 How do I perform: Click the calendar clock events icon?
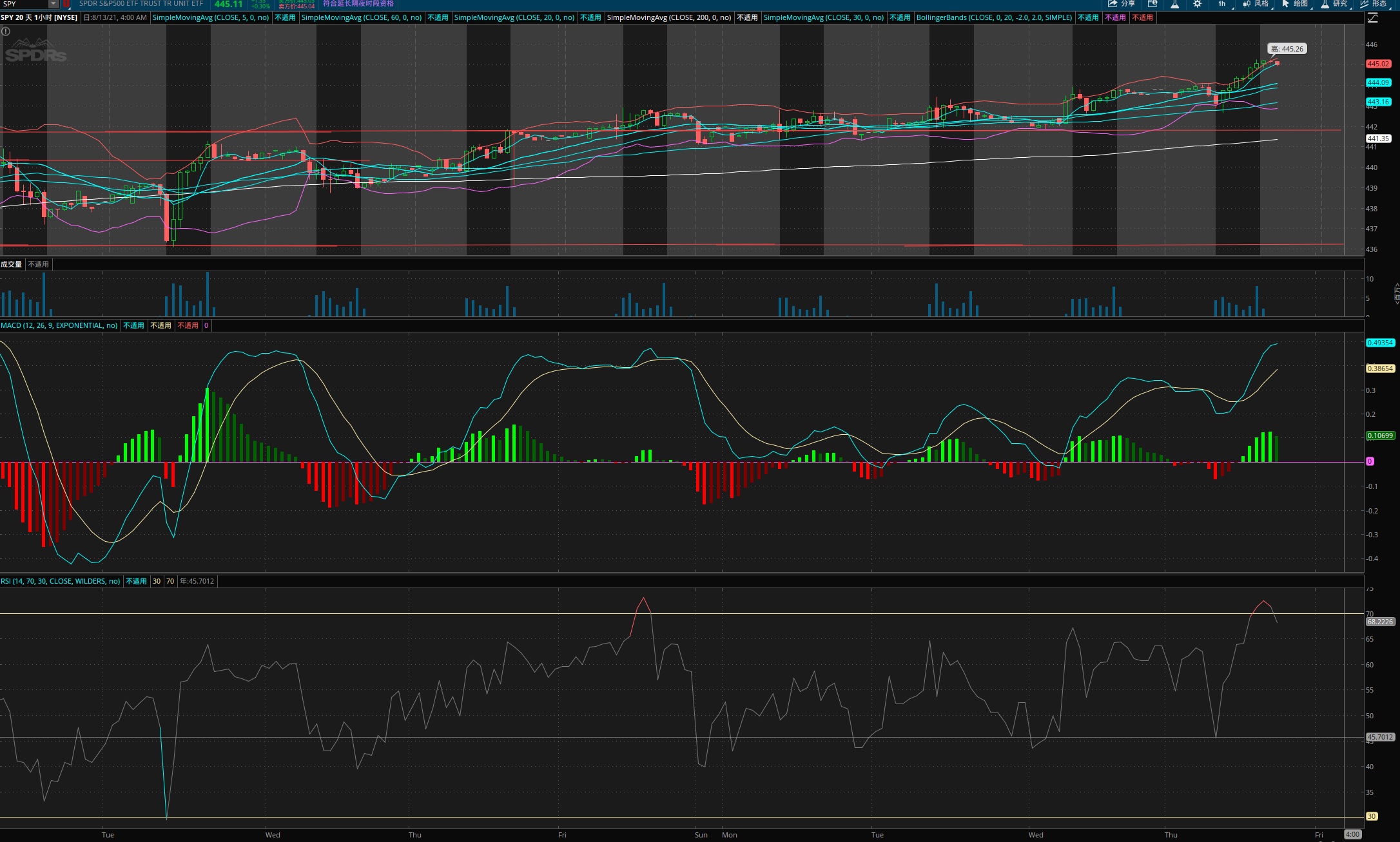coord(1152,4)
